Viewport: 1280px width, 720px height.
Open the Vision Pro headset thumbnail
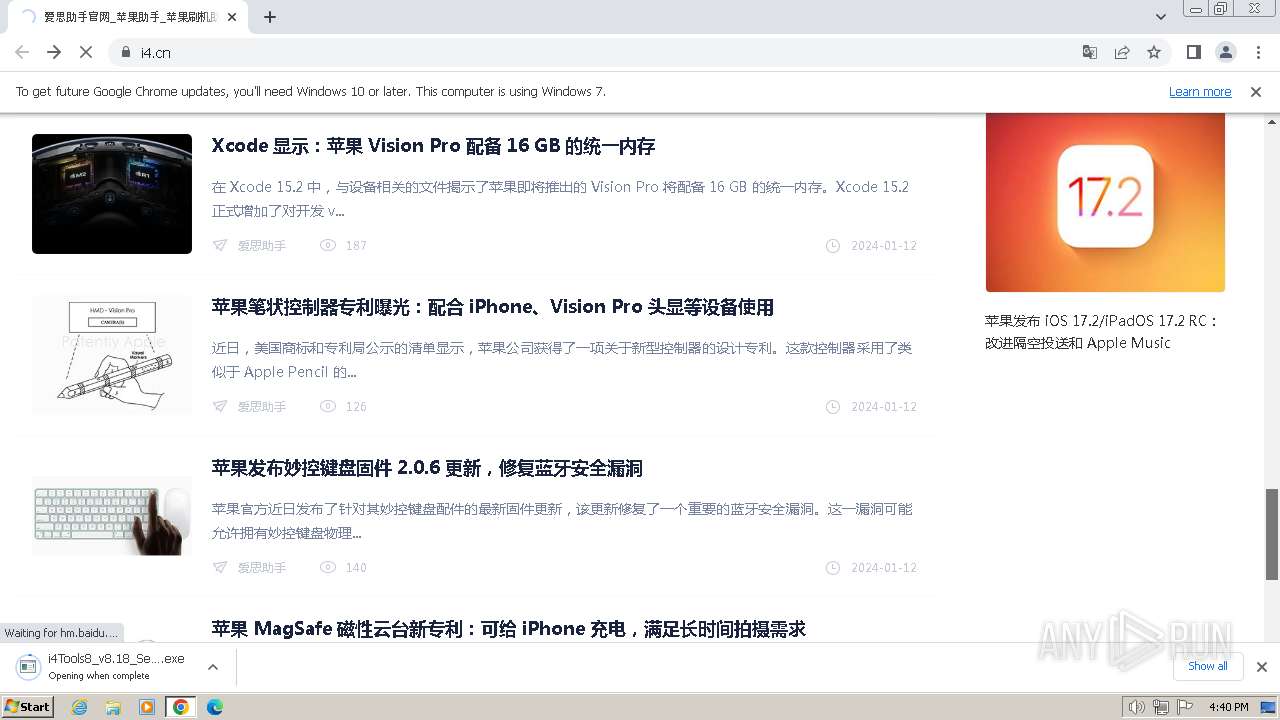click(112, 194)
